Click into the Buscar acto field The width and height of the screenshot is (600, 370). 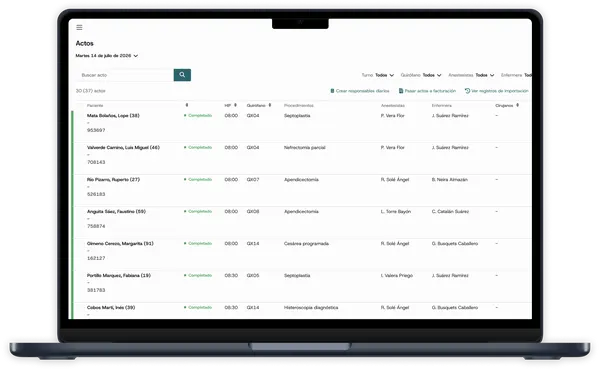coord(125,75)
